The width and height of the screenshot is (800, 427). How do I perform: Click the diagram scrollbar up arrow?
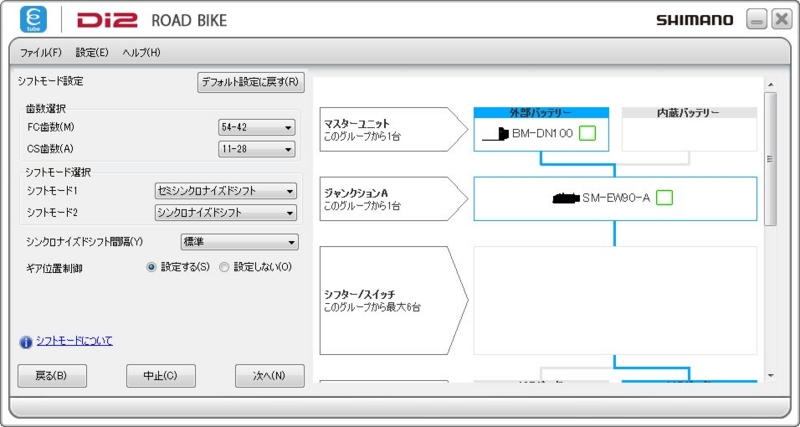pos(770,85)
